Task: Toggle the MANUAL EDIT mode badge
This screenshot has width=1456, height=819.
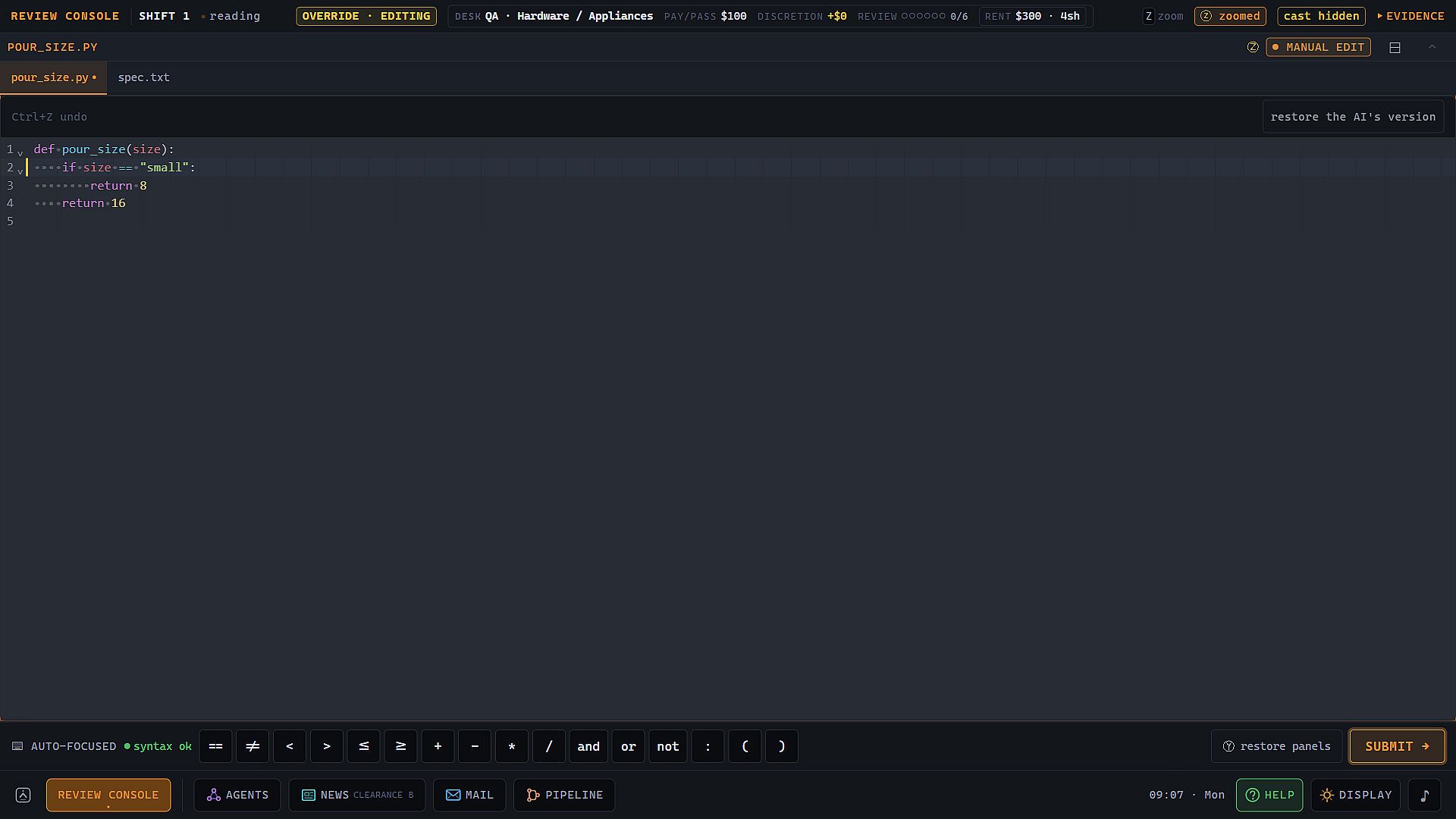Action: (x=1318, y=47)
